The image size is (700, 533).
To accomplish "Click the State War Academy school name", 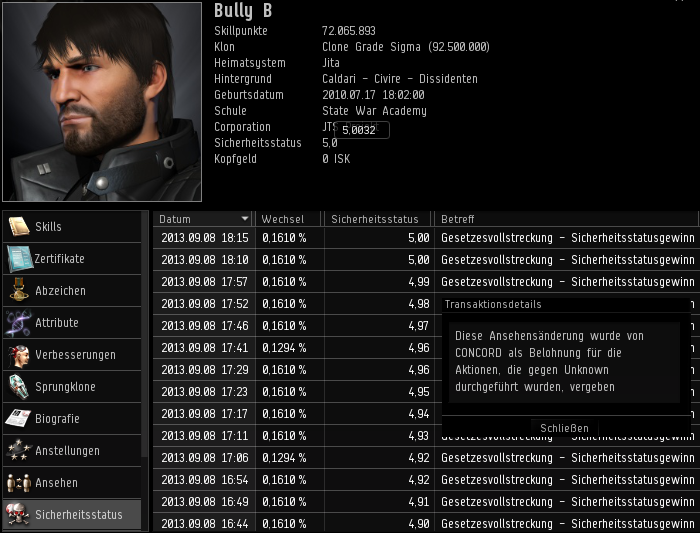I will click(374, 111).
